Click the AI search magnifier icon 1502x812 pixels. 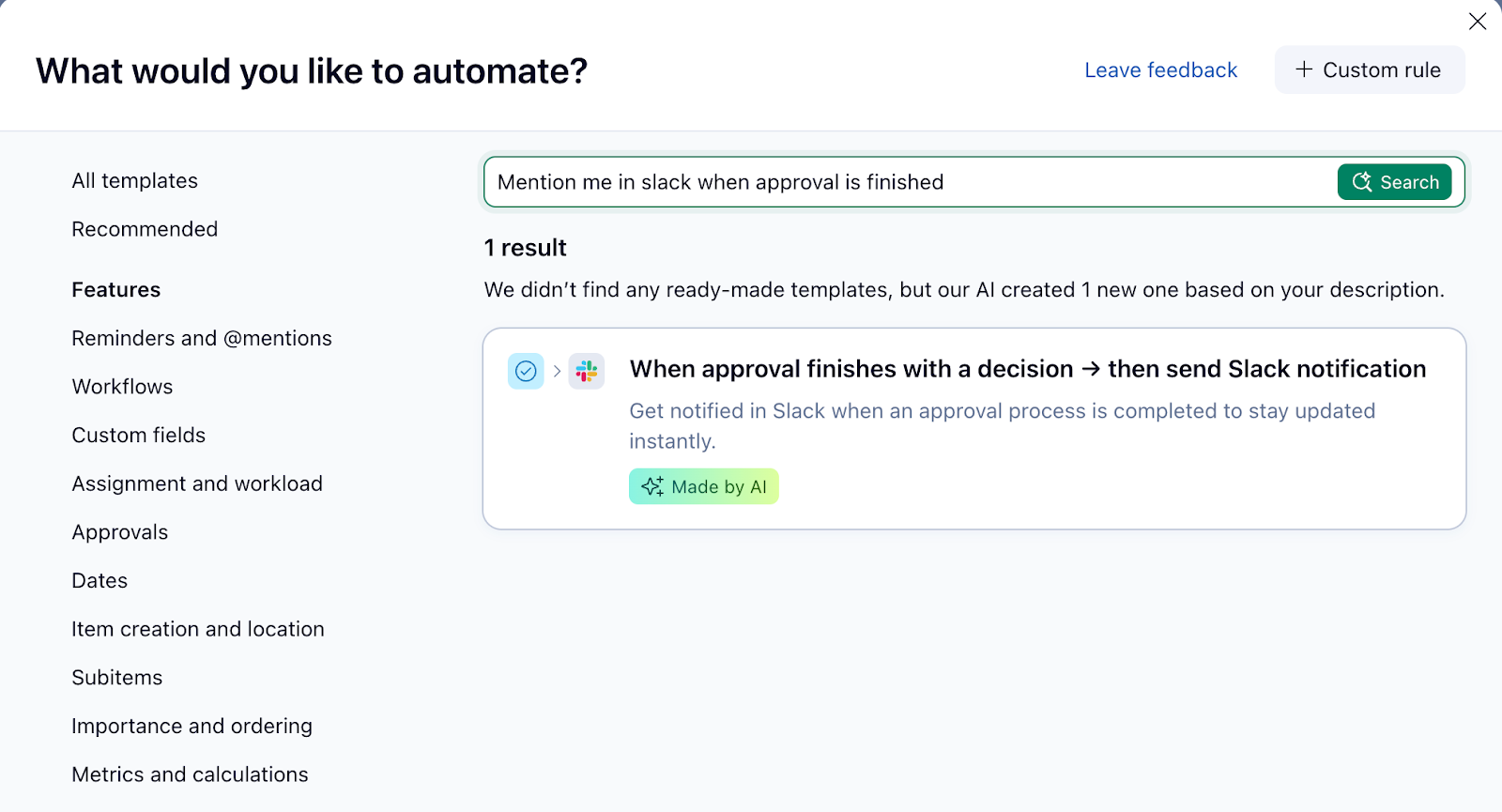[x=1362, y=182]
